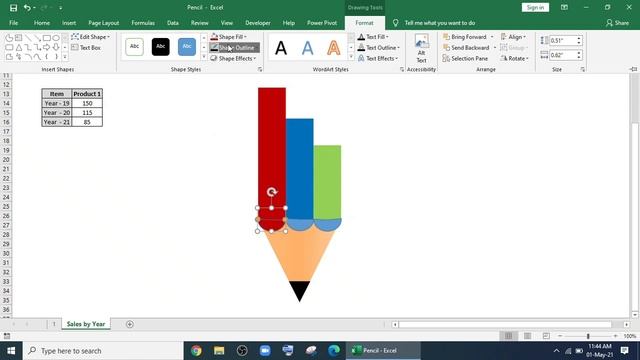Switch to the Formulas tab
Screen dimensions: 640x360
143,23
